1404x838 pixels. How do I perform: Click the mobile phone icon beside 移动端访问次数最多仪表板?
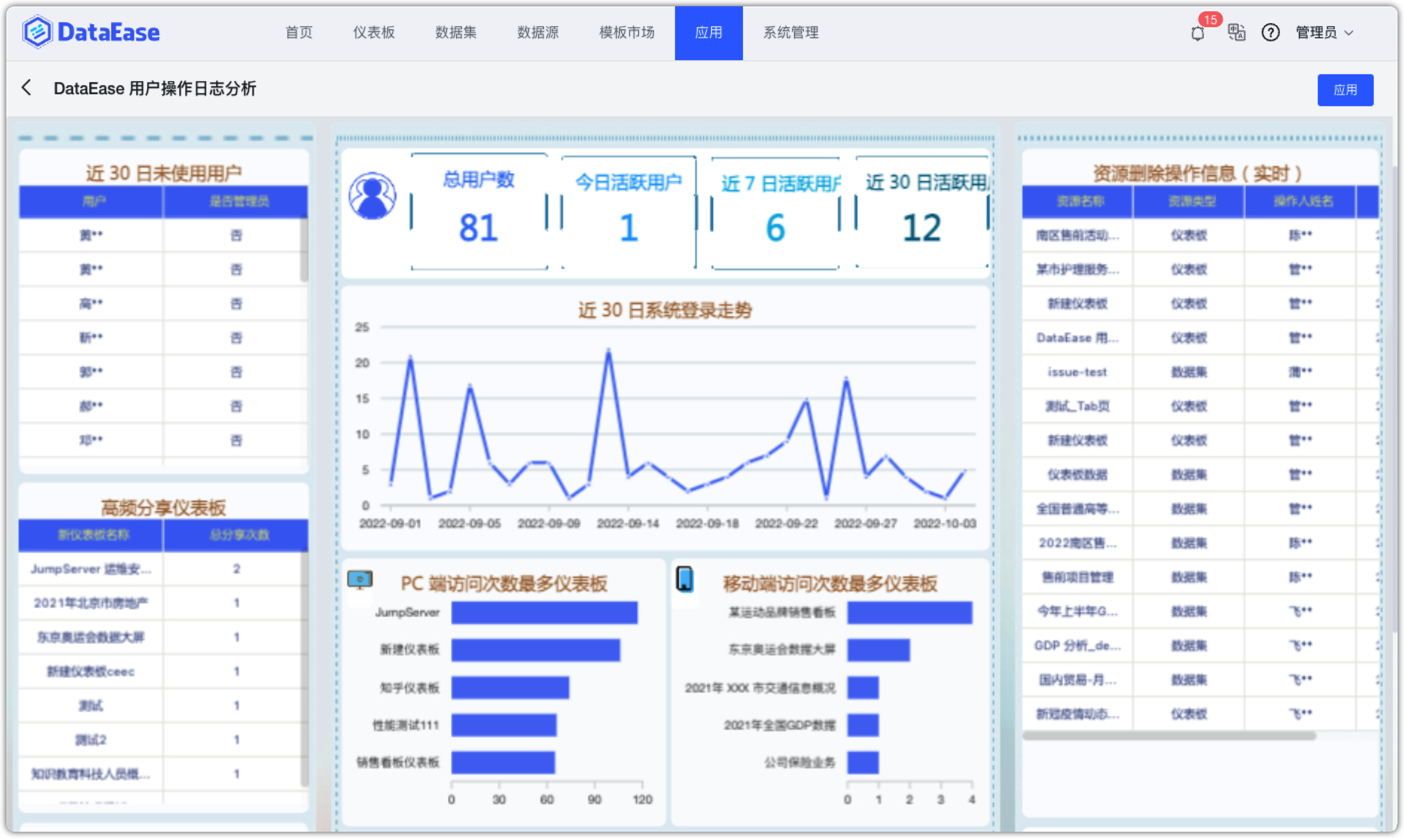685,578
